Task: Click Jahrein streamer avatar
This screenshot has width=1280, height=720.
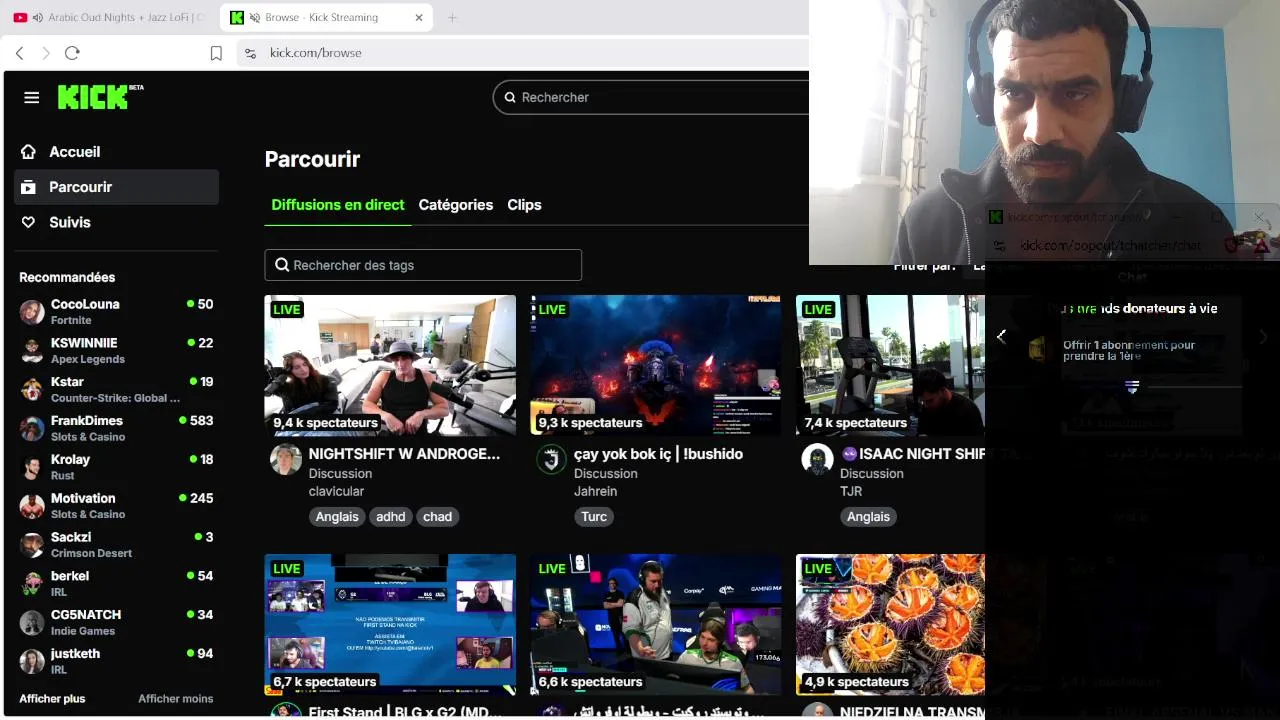Action: (551, 460)
